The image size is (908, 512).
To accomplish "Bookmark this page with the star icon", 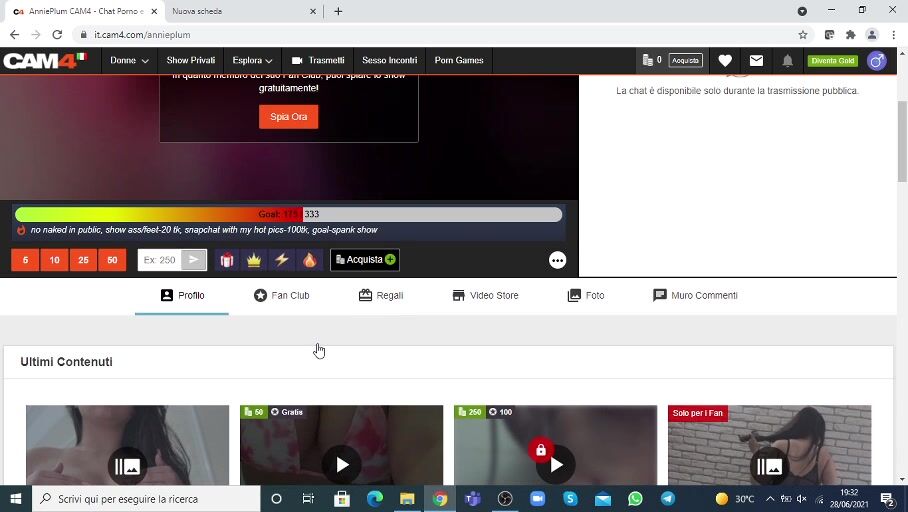I will [802, 34].
